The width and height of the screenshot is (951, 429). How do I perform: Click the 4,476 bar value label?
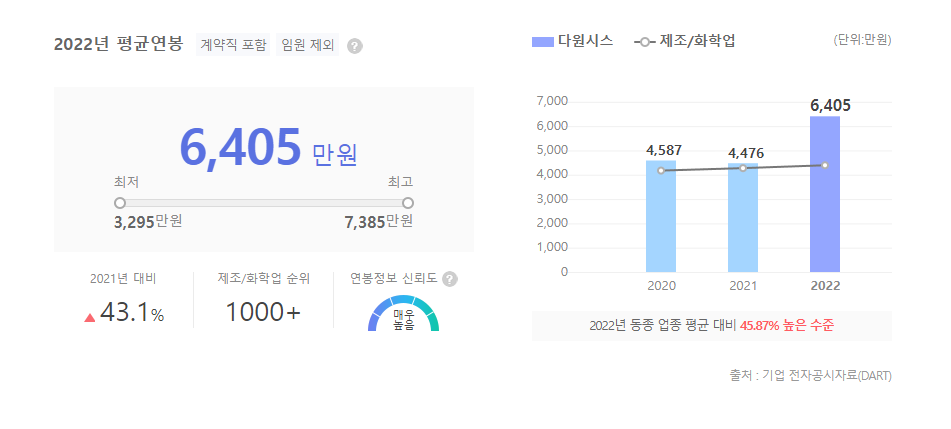tap(746, 153)
